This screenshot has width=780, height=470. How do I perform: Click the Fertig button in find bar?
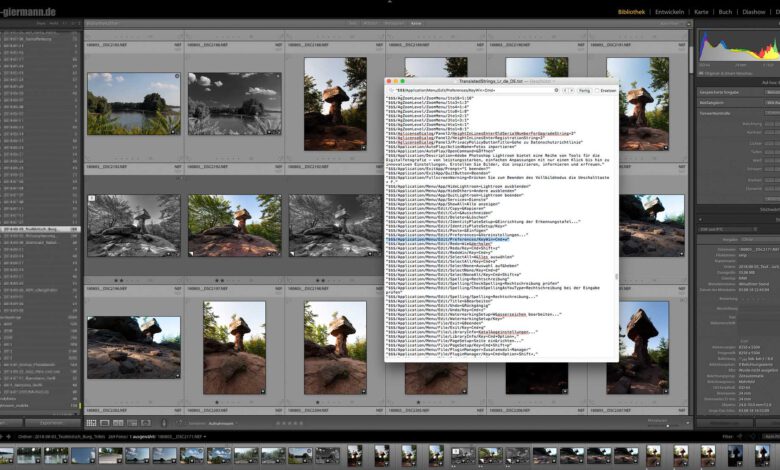click(582, 90)
